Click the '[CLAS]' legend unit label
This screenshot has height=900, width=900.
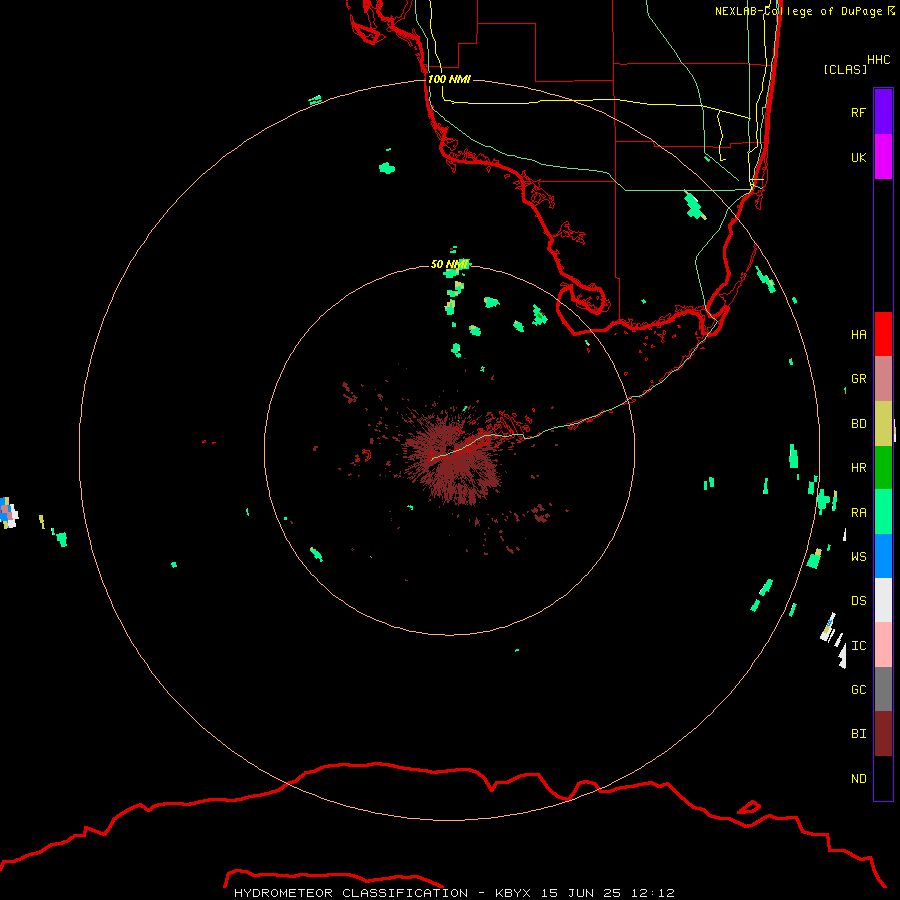pyautogui.click(x=845, y=69)
